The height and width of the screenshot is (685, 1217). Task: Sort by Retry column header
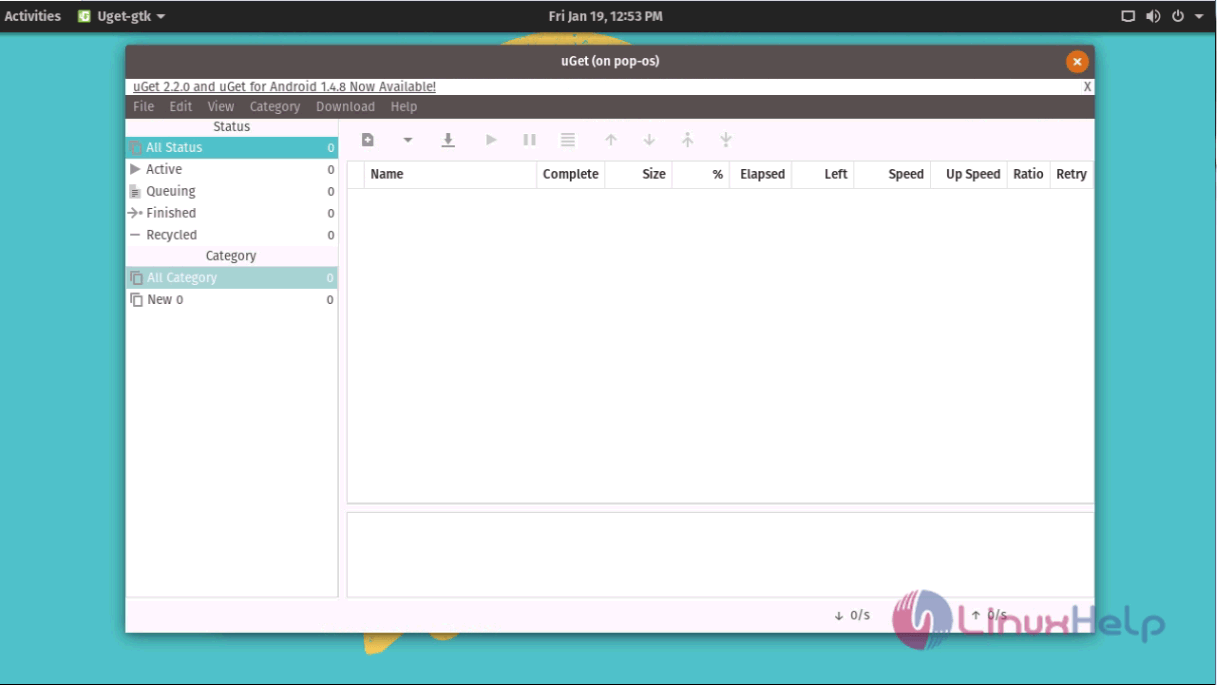(1071, 174)
